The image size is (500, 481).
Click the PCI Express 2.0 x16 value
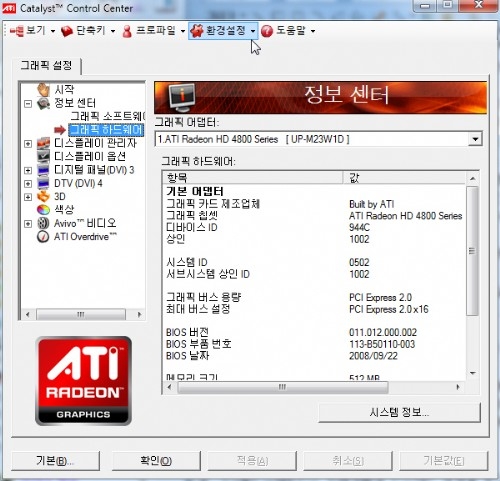tap(389, 309)
